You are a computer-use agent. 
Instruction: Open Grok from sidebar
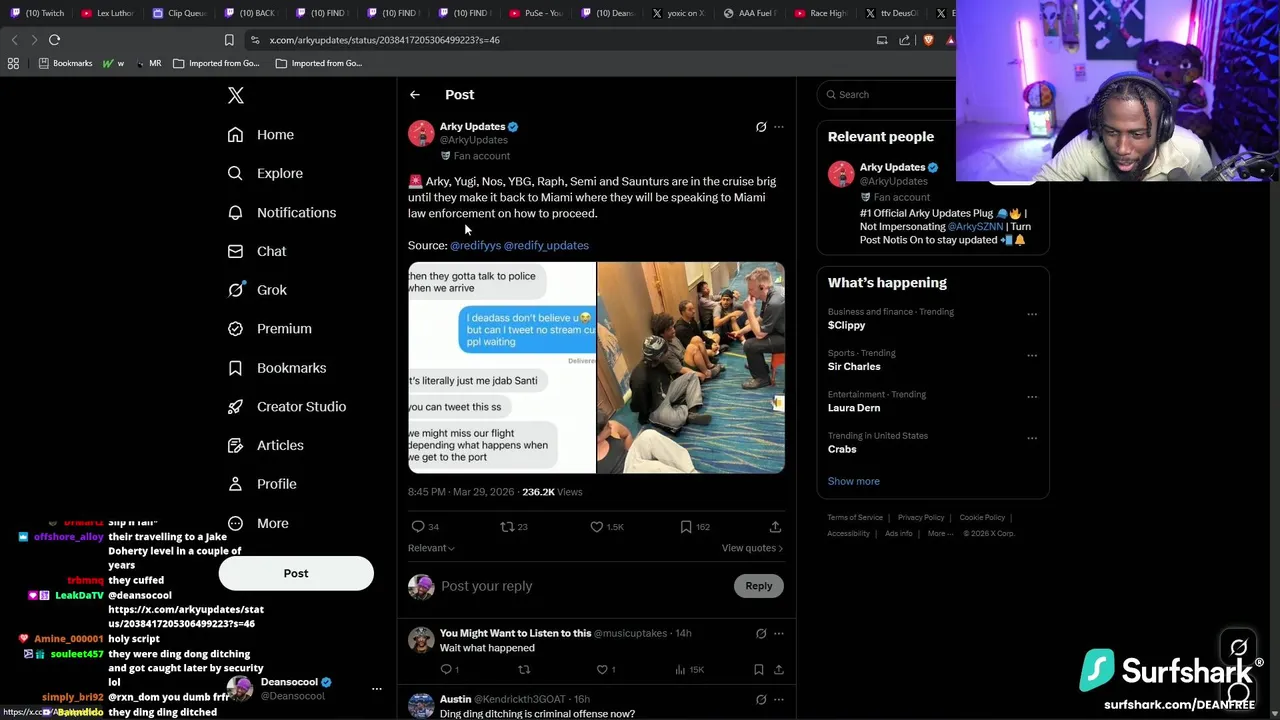point(256,290)
